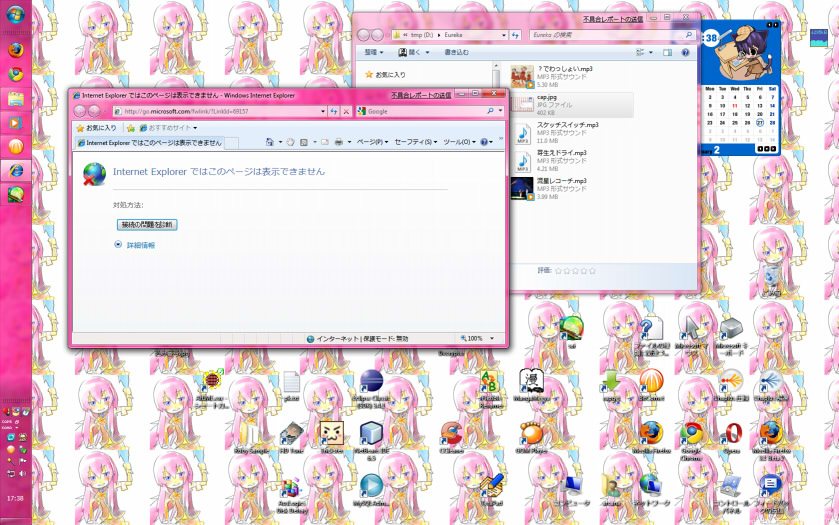Open the Recycle Bin desktop icon
This screenshot has height=525, width=839.
point(771,281)
